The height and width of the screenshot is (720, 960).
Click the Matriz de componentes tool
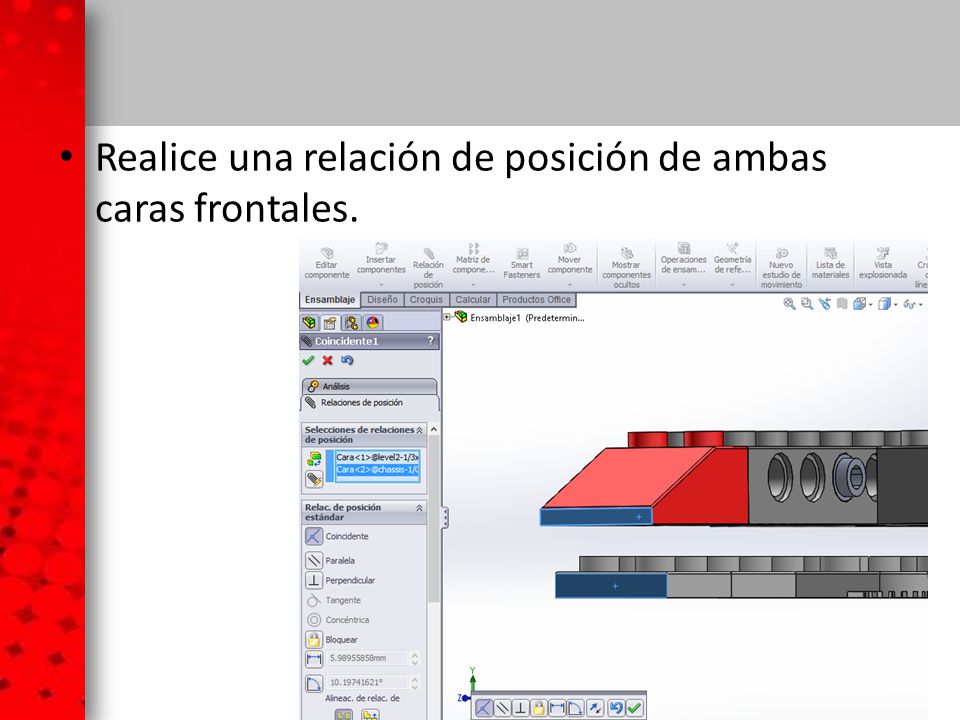[x=473, y=258]
